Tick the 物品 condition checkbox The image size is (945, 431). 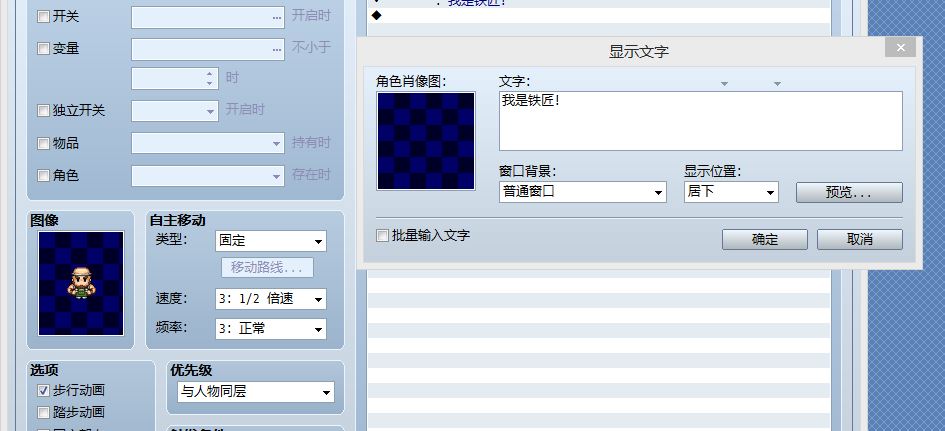pyautogui.click(x=43, y=143)
